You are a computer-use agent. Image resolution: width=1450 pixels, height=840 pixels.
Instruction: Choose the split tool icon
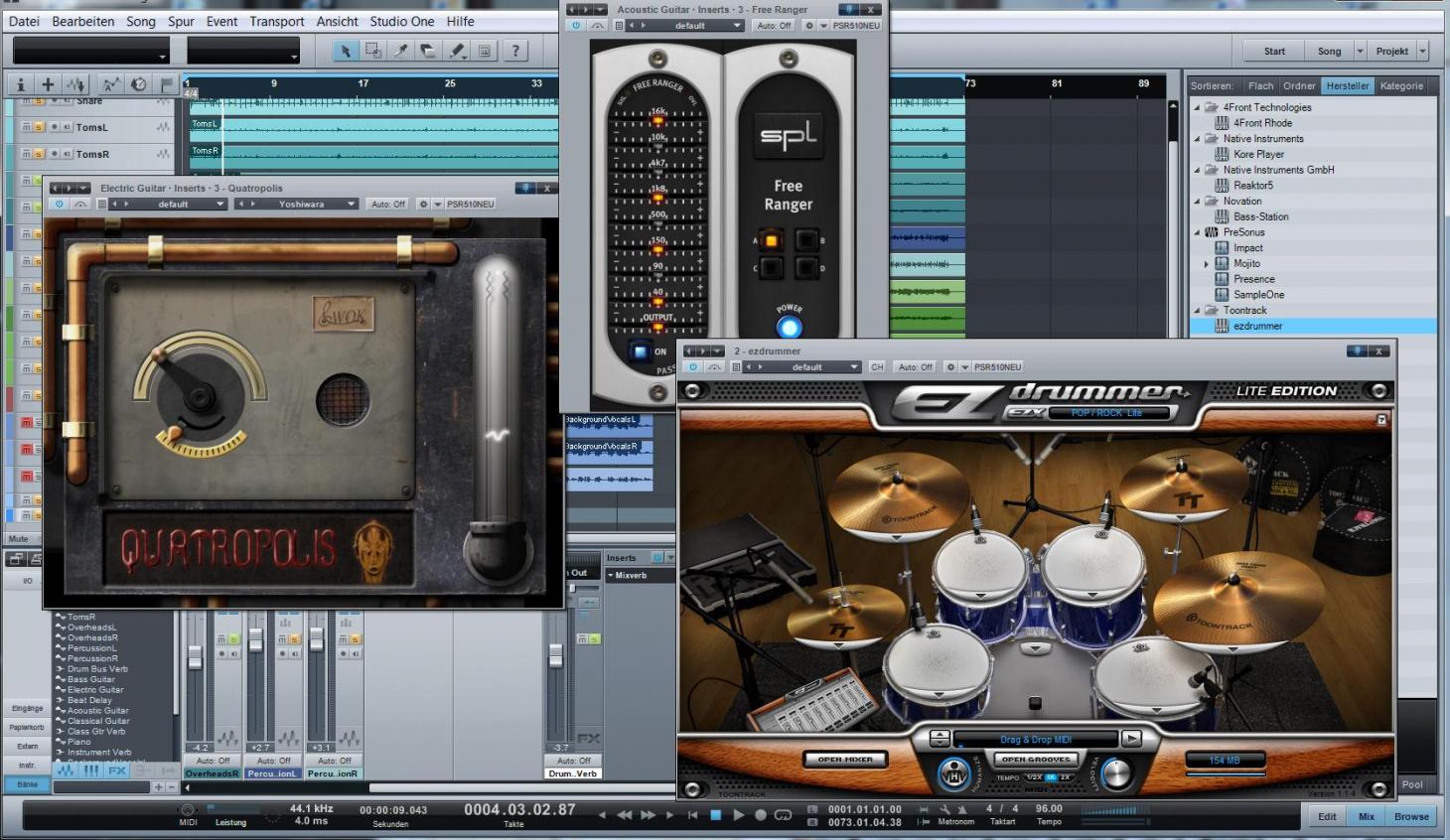tap(401, 51)
